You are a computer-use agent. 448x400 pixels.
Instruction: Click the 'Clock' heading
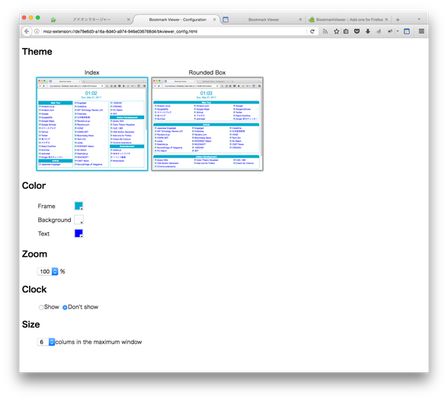click(x=34, y=289)
